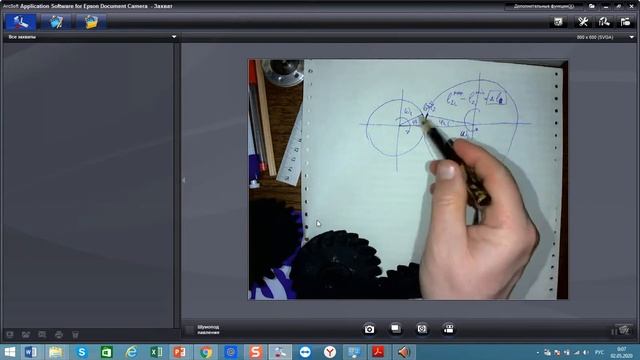Click the camera settings tools icon
The width and height of the screenshot is (640, 360).
[583, 22]
